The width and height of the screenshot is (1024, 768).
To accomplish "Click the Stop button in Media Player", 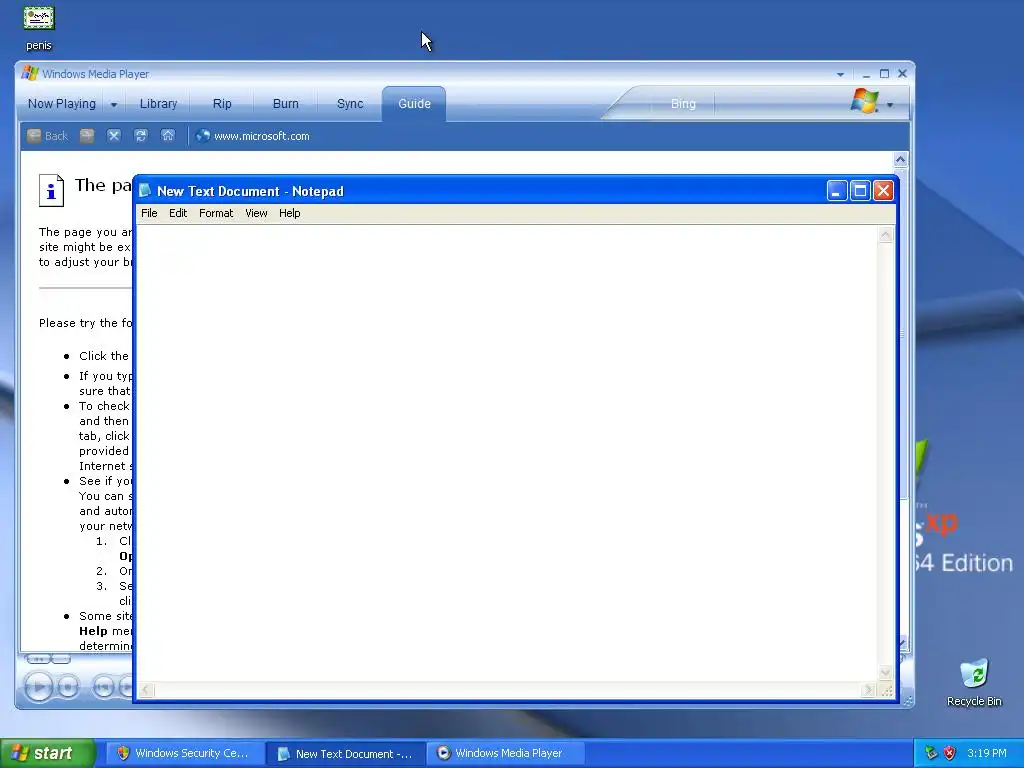I will coord(68,686).
